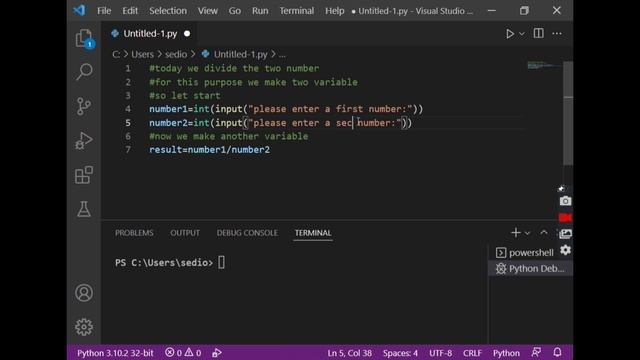Open errors and warnings count in status bar

(x=183, y=353)
